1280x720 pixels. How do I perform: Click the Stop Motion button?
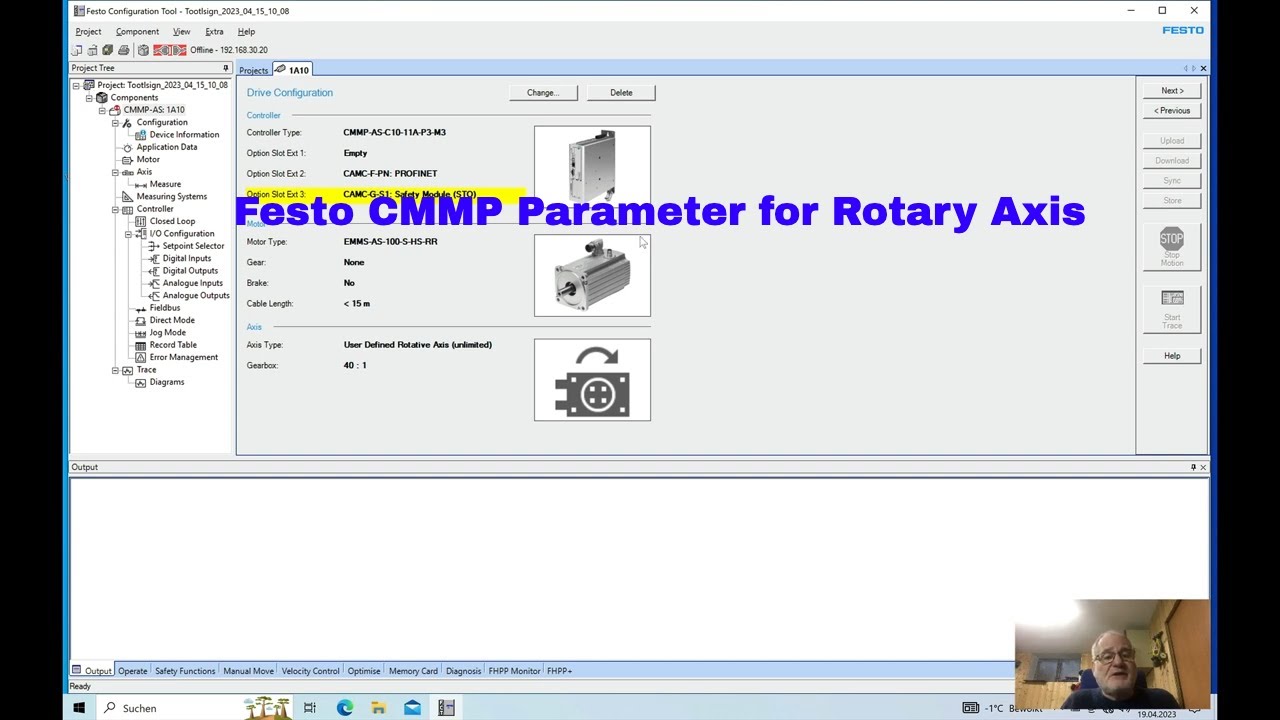[x=1172, y=247]
